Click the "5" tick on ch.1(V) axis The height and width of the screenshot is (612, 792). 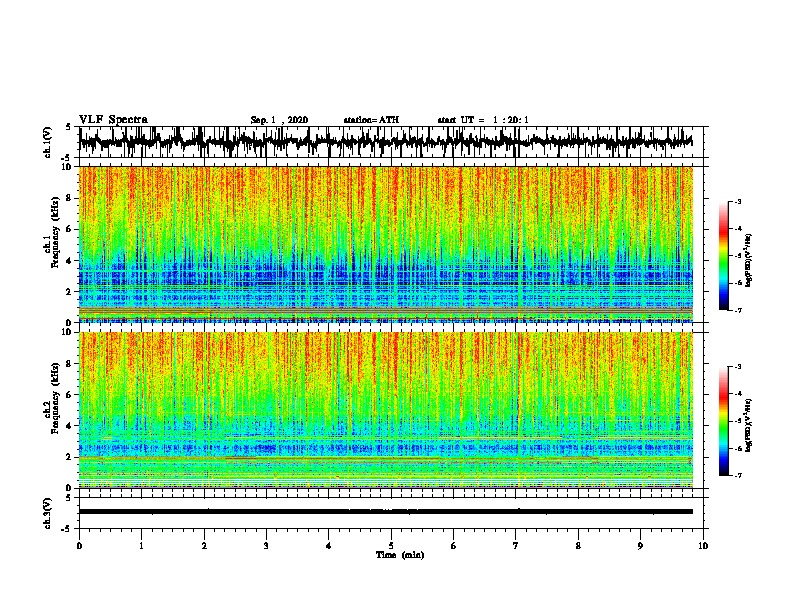pyautogui.click(x=68, y=127)
